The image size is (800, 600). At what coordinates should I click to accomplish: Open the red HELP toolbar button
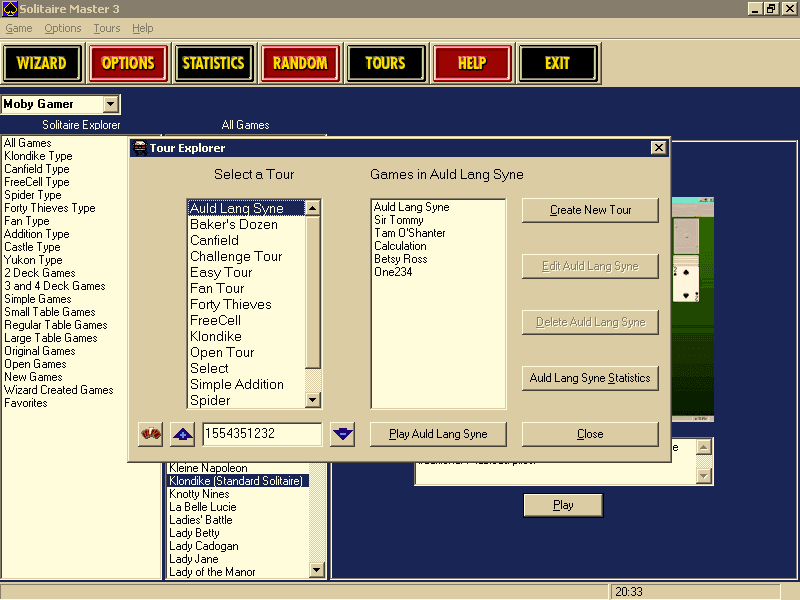click(472, 63)
